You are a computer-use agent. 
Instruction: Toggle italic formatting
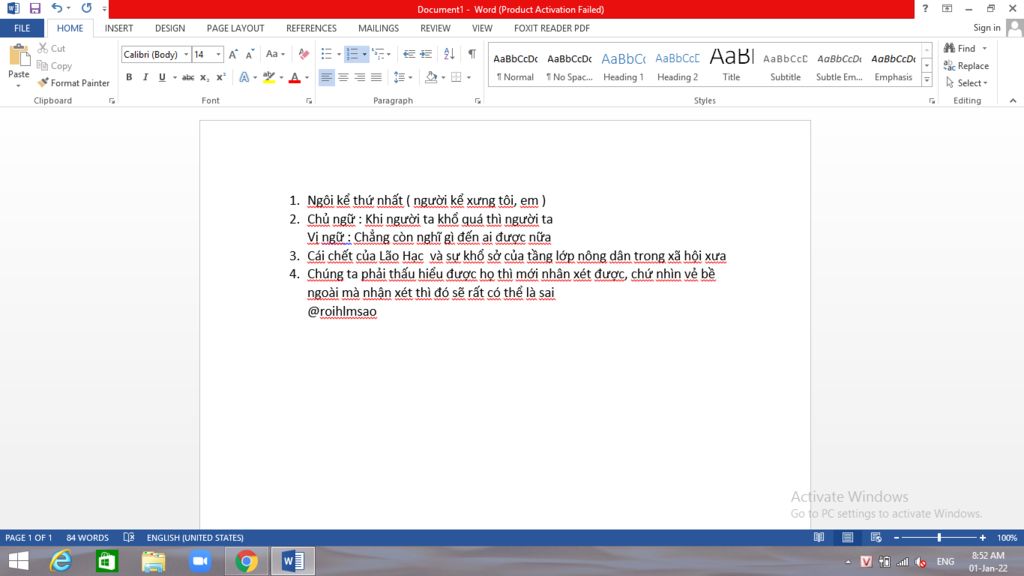pos(145,77)
